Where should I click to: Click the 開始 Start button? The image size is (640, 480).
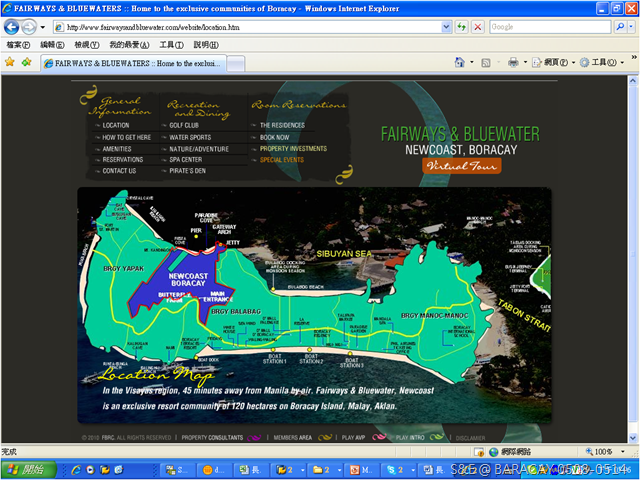(x=29, y=470)
